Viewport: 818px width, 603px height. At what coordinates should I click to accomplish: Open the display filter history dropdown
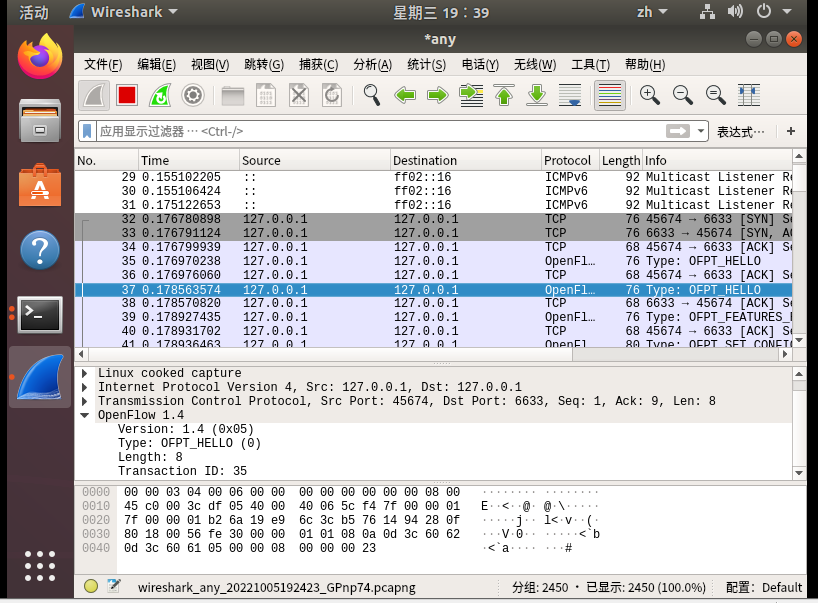tap(701, 131)
